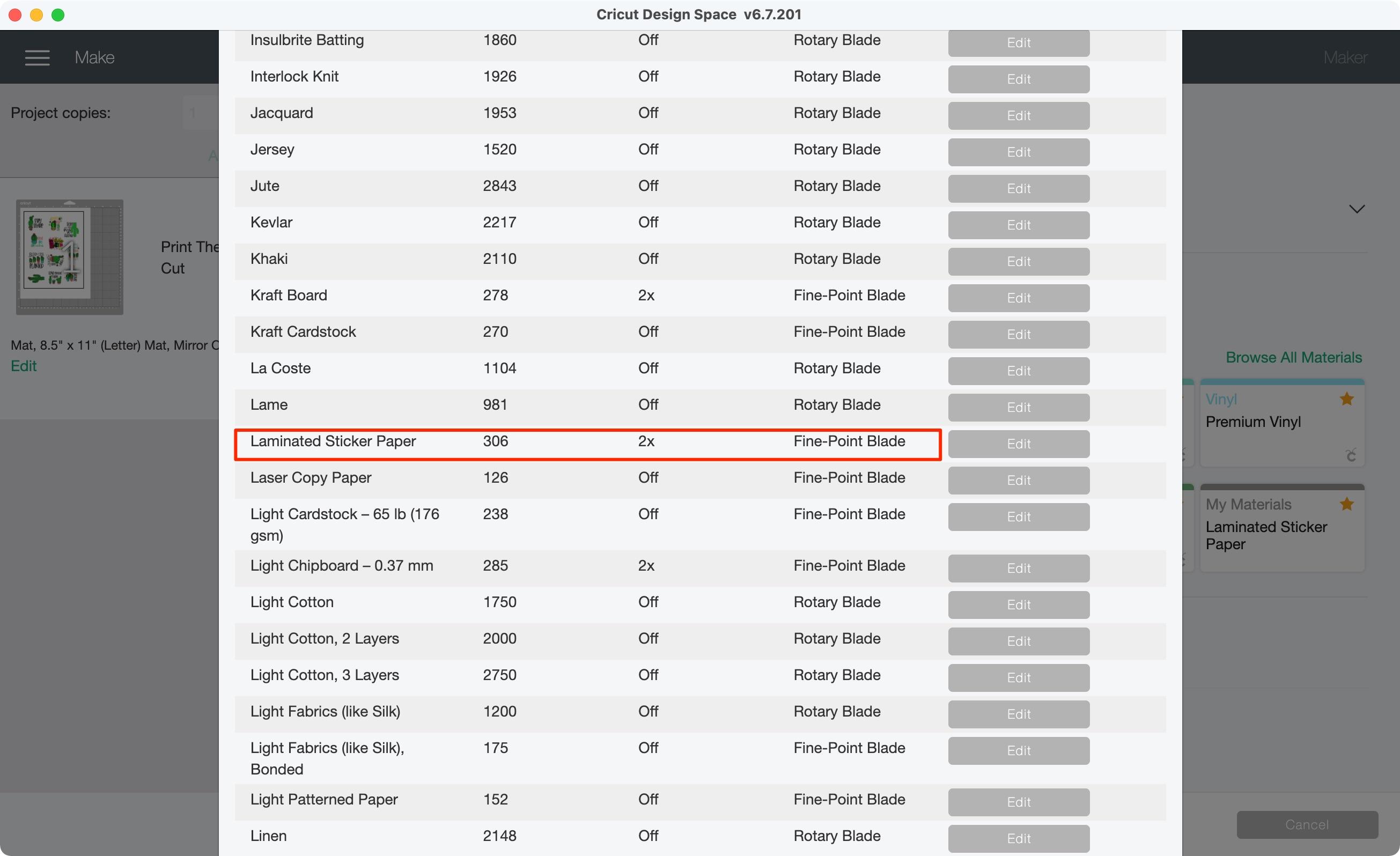Click the Project copies input field
The height and width of the screenshot is (856, 1400).
click(201, 113)
